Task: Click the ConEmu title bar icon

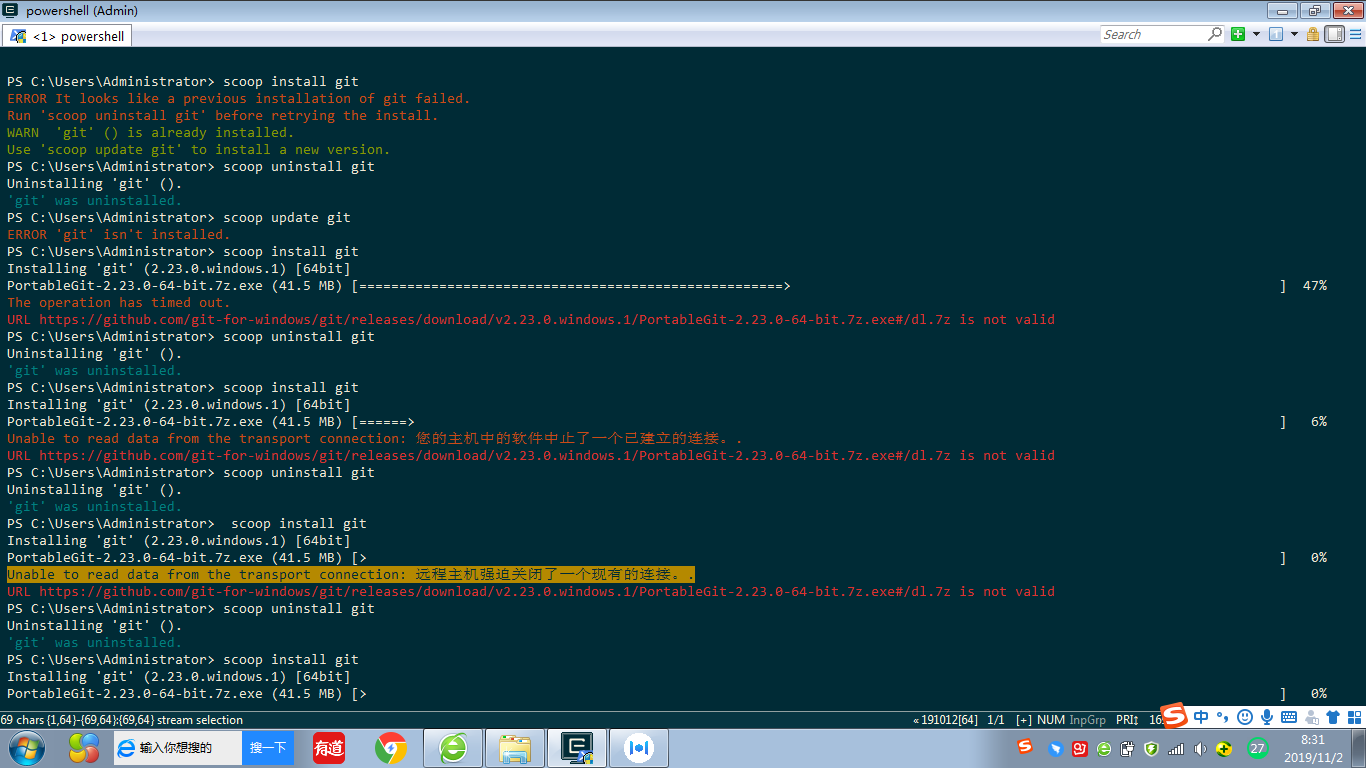Action: pyautogui.click(x=11, y=11)
